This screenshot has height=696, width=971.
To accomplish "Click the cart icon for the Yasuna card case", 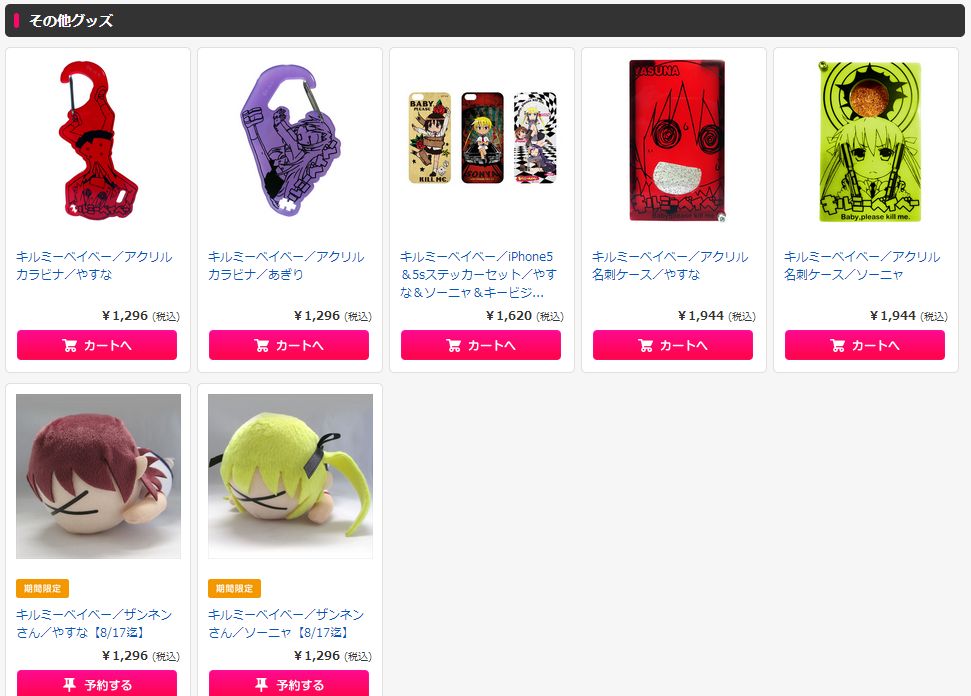I will click(x=645, y=346).
